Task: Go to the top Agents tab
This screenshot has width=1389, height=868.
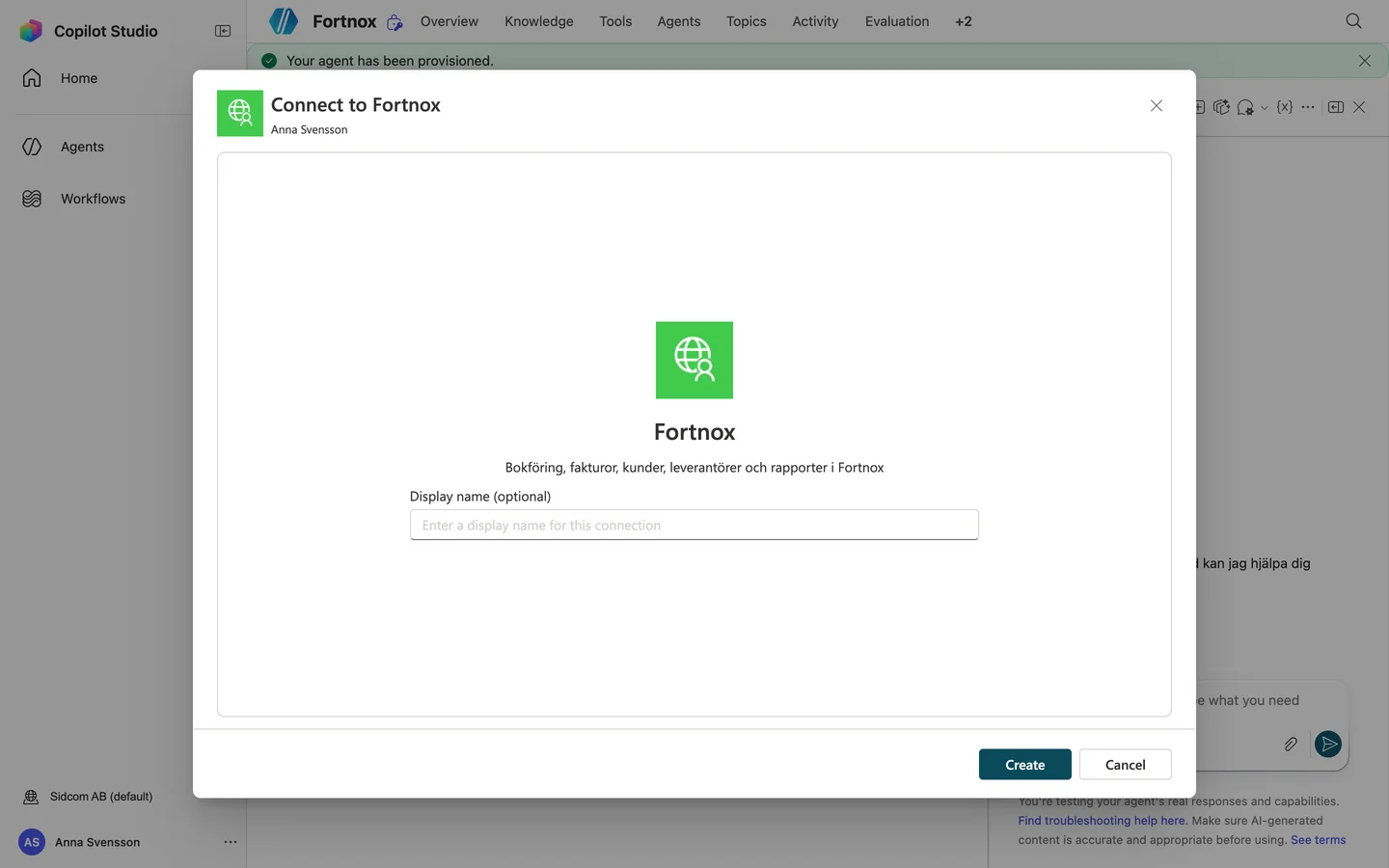Action: [x=679, y=21]
